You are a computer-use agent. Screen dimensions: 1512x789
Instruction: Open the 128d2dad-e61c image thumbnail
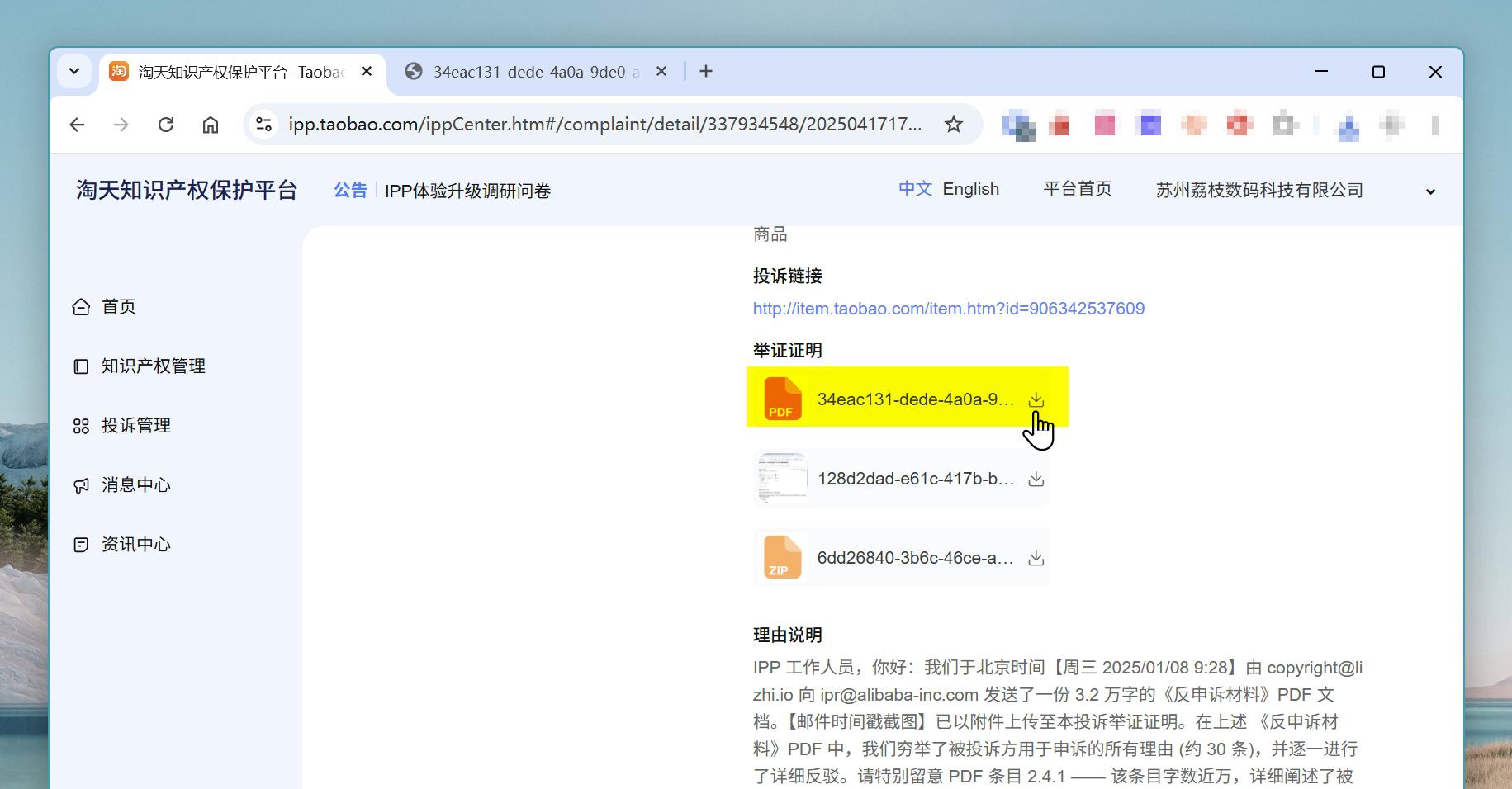click(782, 478)
